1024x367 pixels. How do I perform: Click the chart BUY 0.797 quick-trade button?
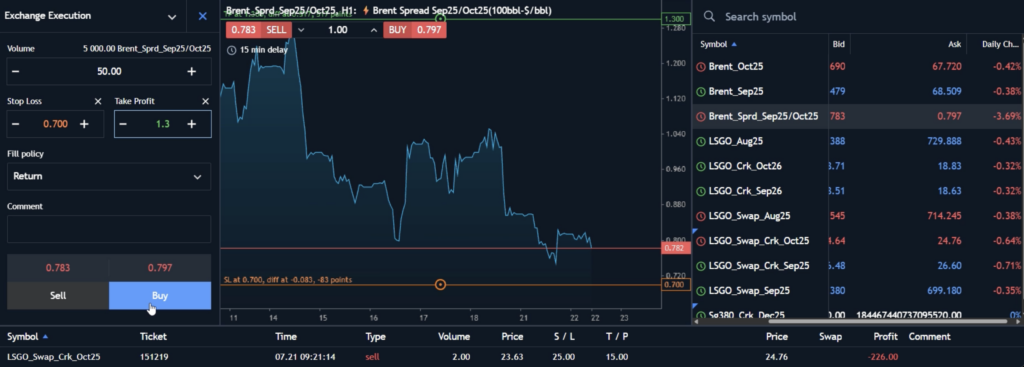pyautogui.click(x=415, y=29)
